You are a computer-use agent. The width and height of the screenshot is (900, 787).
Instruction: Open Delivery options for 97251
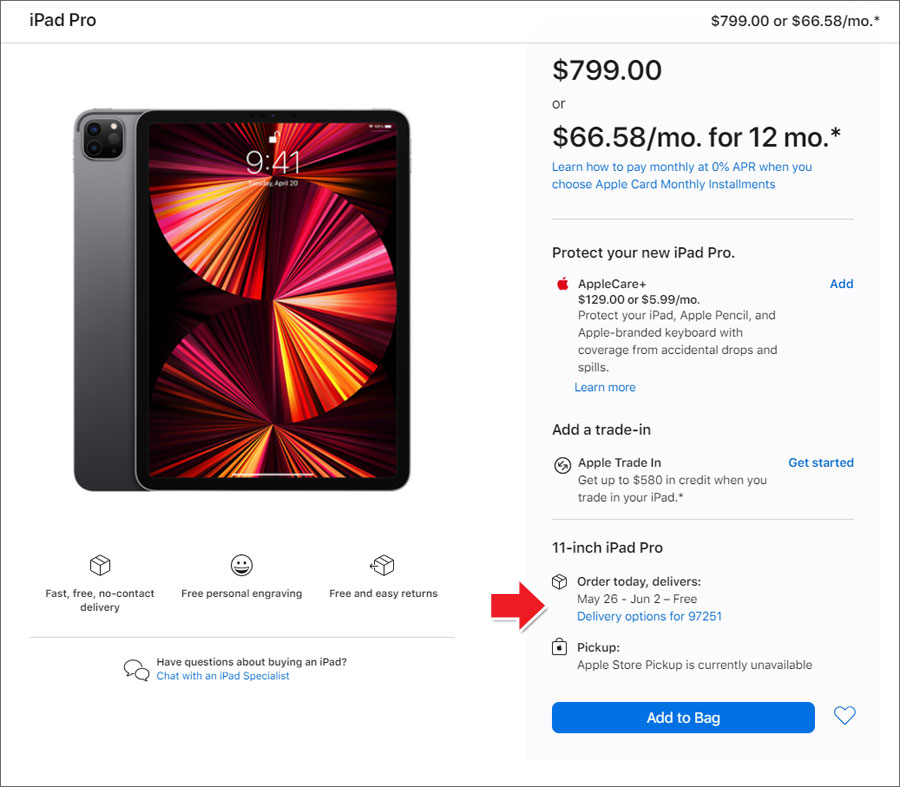point(649,617)
